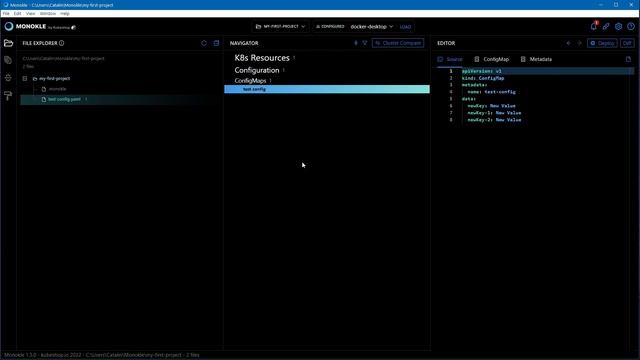Click editor line 'newKey: New Value'
640x360 pixels.
tap(491, 106)
